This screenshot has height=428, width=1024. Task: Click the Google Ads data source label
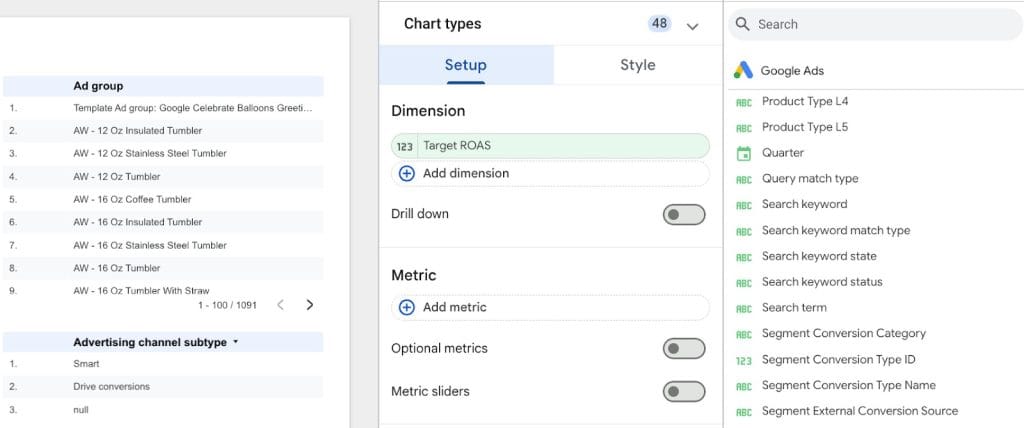[x=792, y=71]
